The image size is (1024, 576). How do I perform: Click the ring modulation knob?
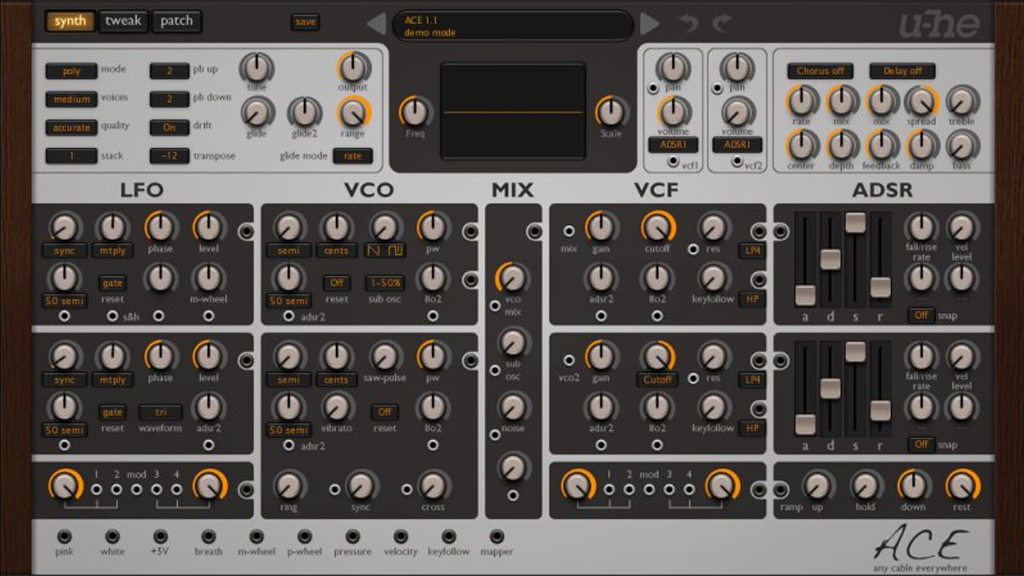point(289,487)
